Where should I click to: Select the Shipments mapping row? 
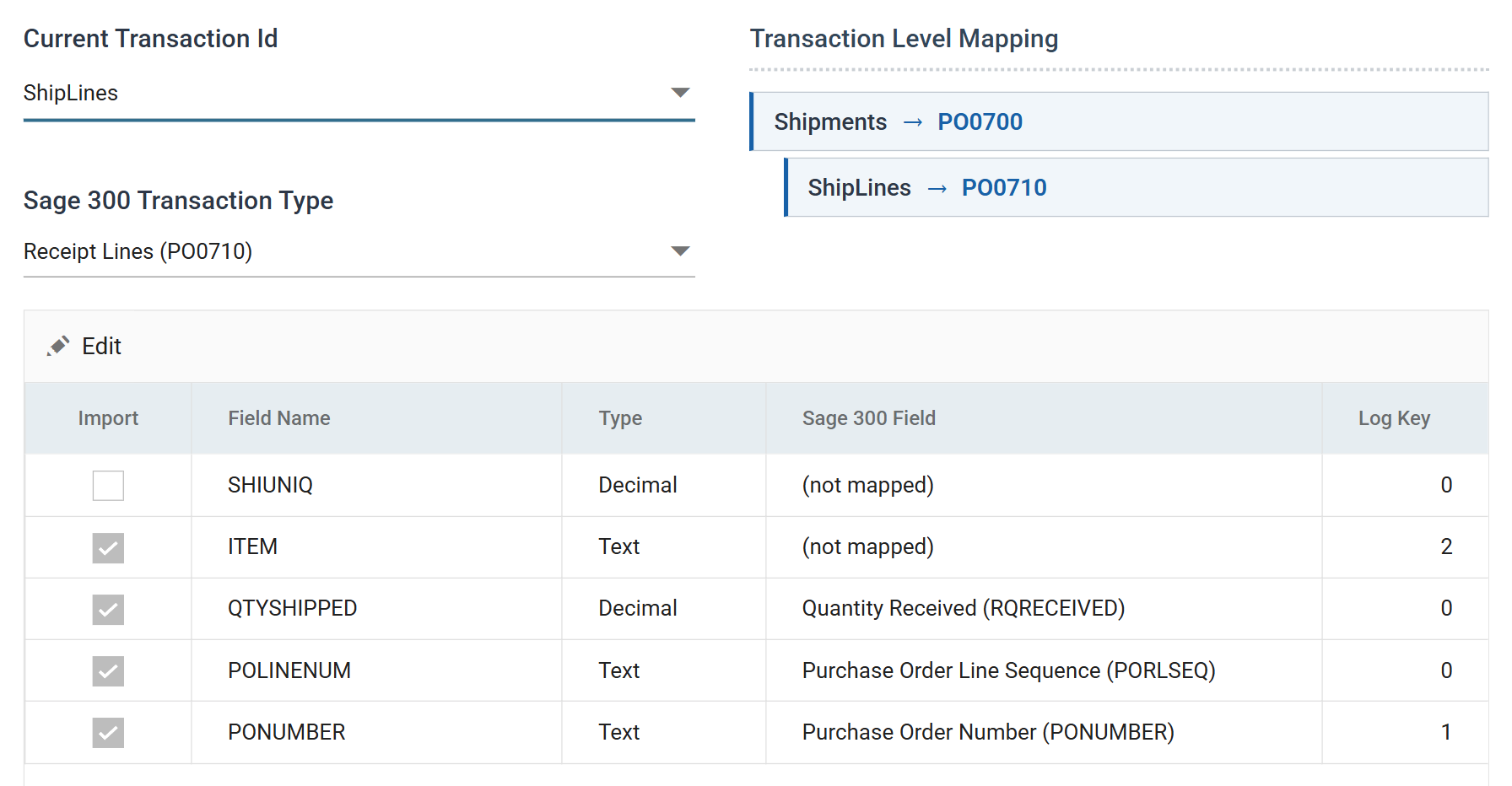pyautogui.click(x=1119, y=121)
